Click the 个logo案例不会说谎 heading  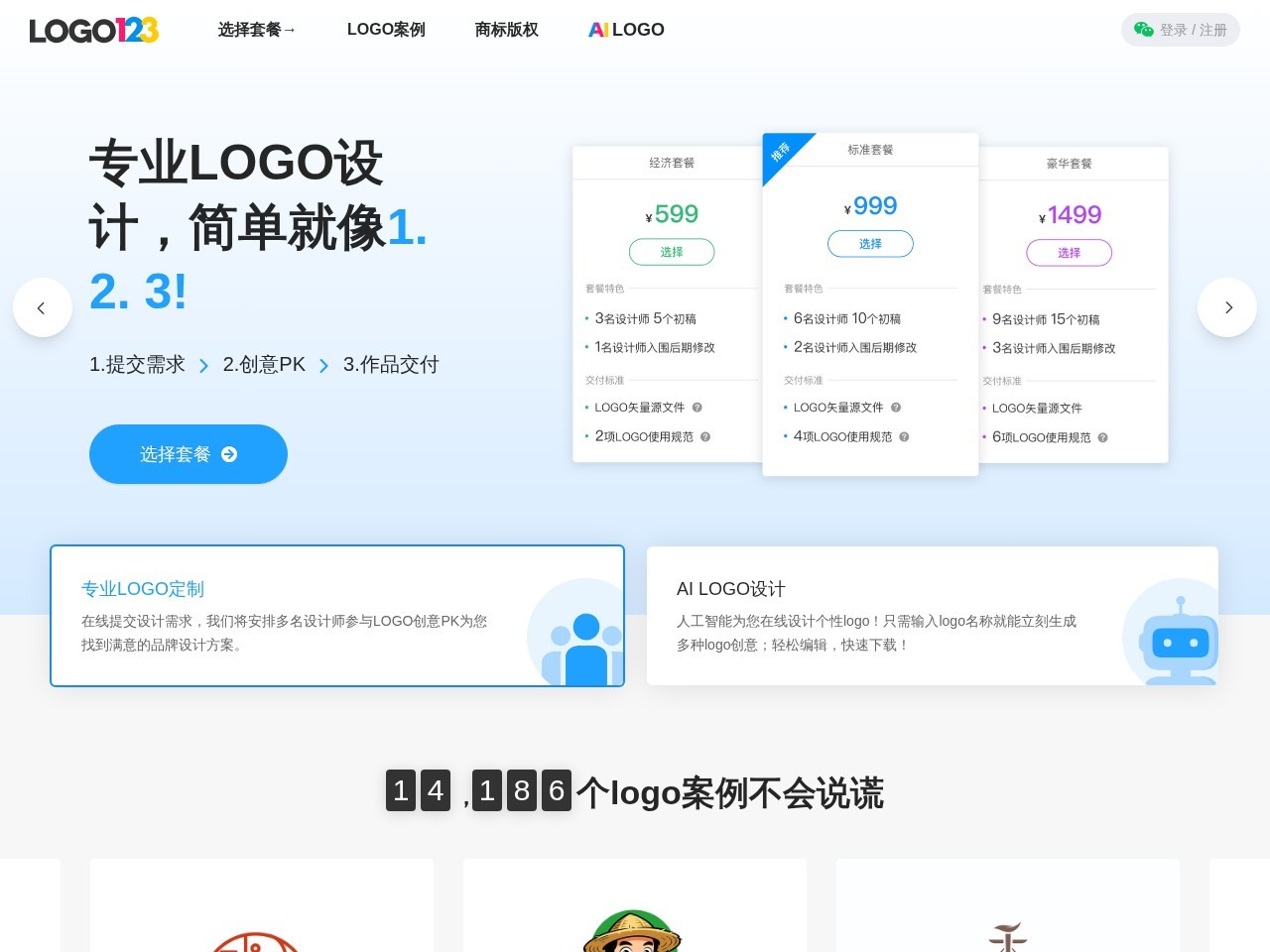pos(730,792)
